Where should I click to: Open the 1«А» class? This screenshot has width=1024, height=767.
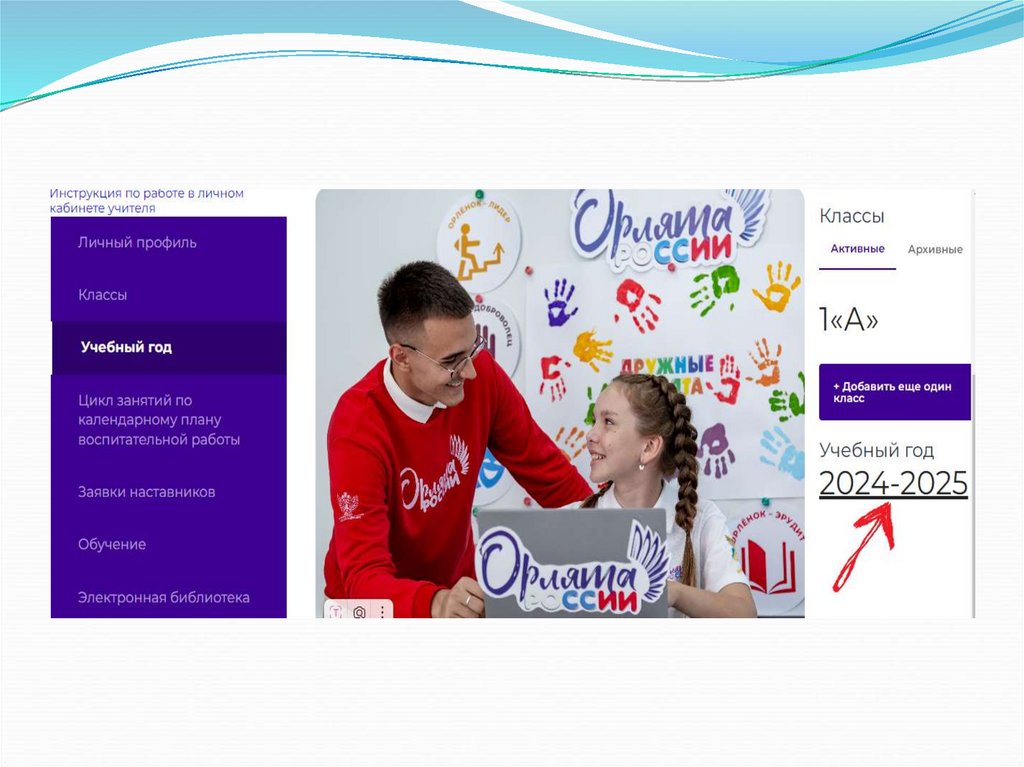click(848, 319)
